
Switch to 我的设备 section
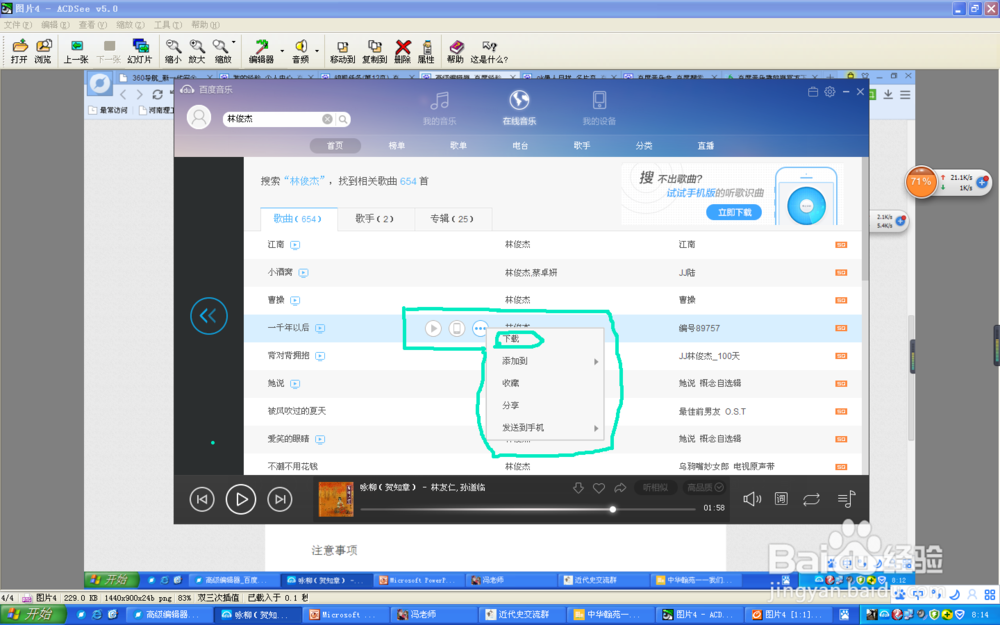pyautogui.click(x=599, y=108)
